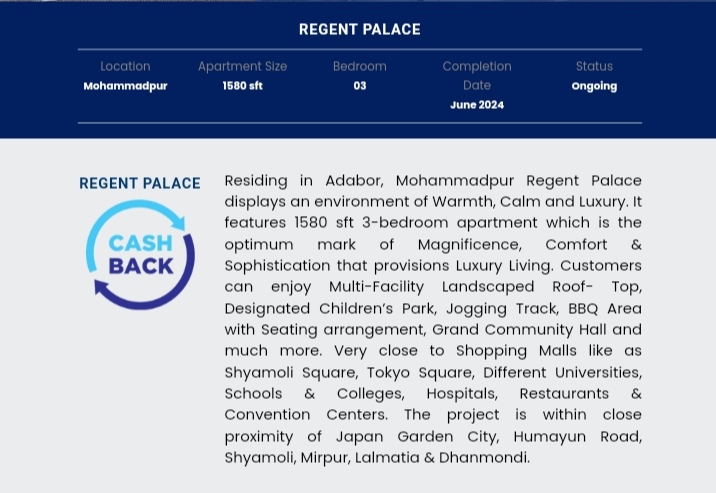Select the June 2024 completion date
This screenshot has width=716, height=493.
pos(477,105)
